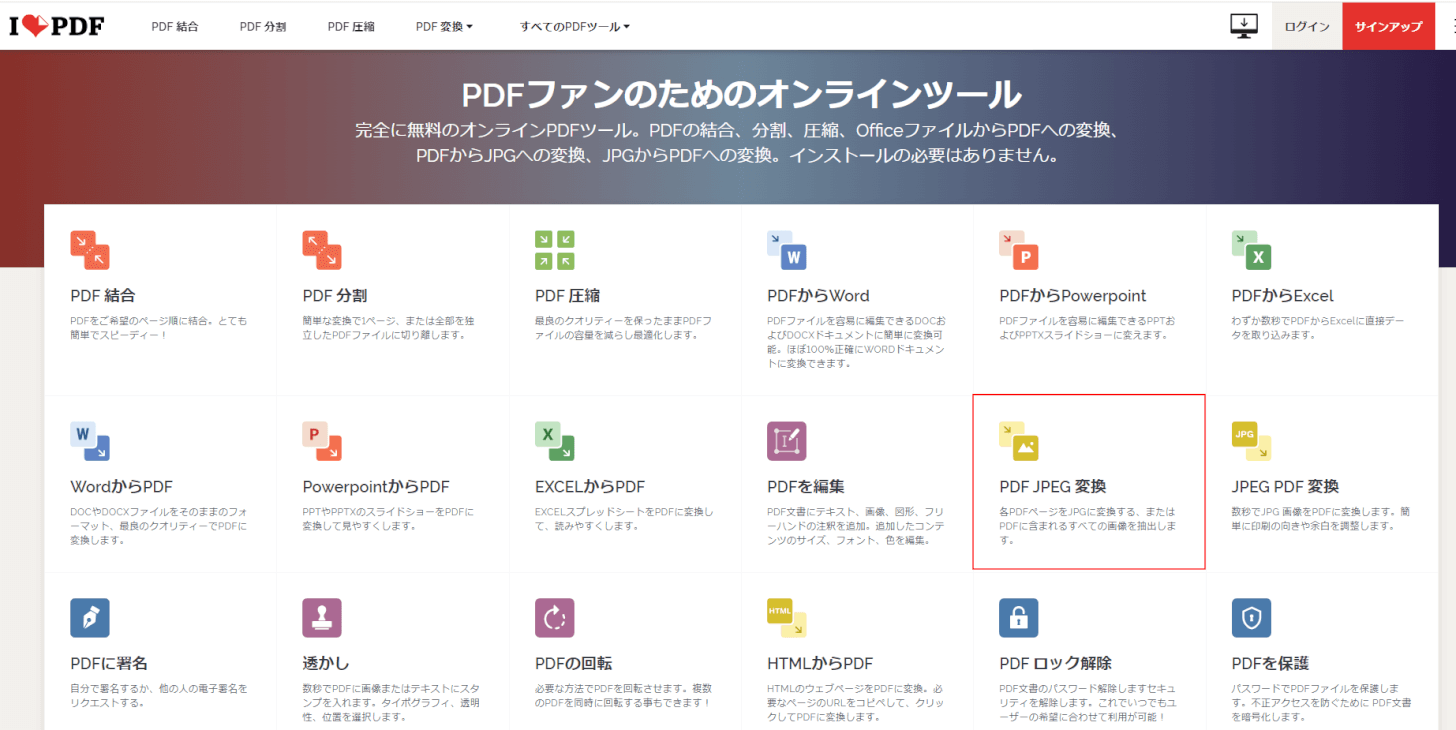Image resolution: width=1456 pixels, height=730 pixels.
Task: Click the PDFファンのためのオンラインツール headline
Action: click(741, 94)
